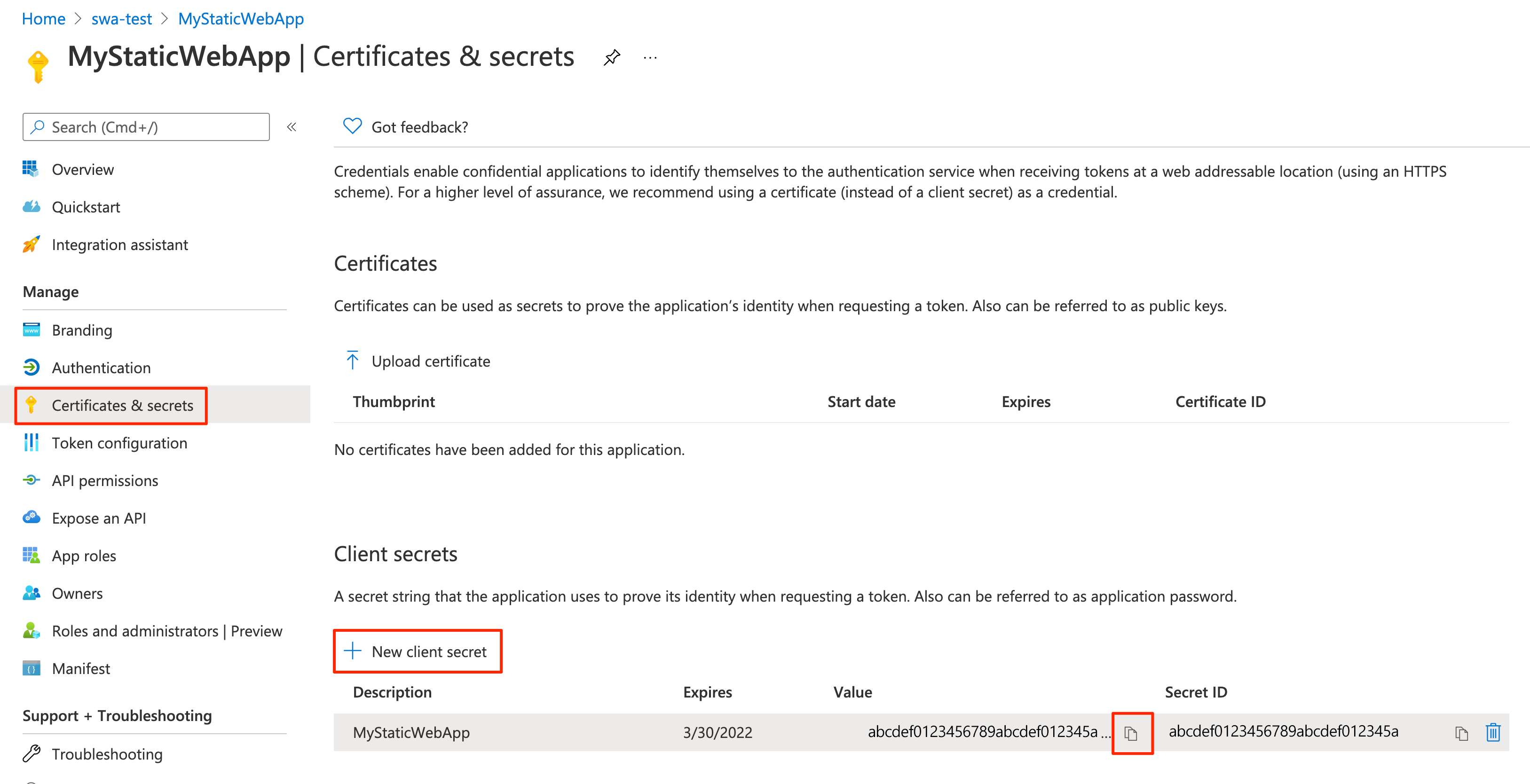Viewport: 1530px width, 784px height.
Task: Select the API permissions menu item
Action: (x=105, y=479)
